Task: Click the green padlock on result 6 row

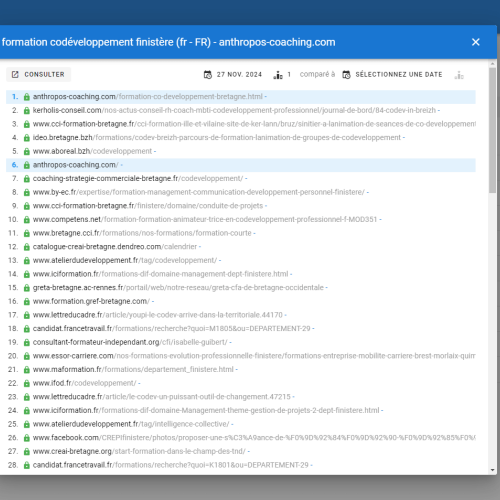Action: pyautogui.click(x=27, y=165)
